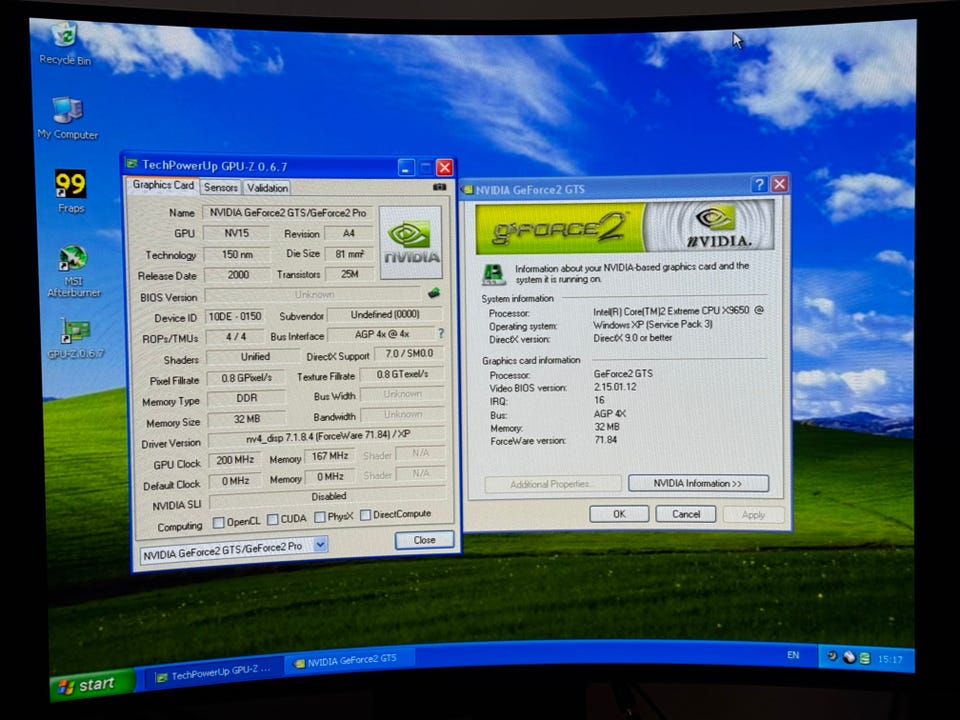Click the green system tray icon beside the clock
The image size is (960, 720).
(x=864, y=658)
